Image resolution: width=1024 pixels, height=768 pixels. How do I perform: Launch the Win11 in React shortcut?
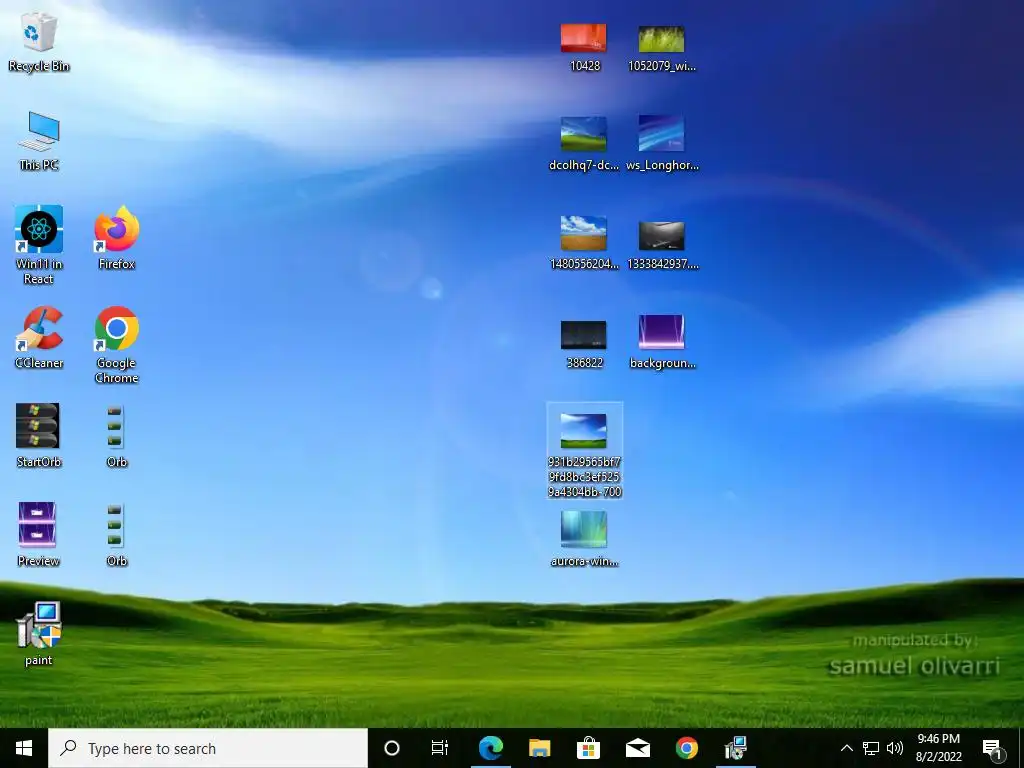pos(39,245)
